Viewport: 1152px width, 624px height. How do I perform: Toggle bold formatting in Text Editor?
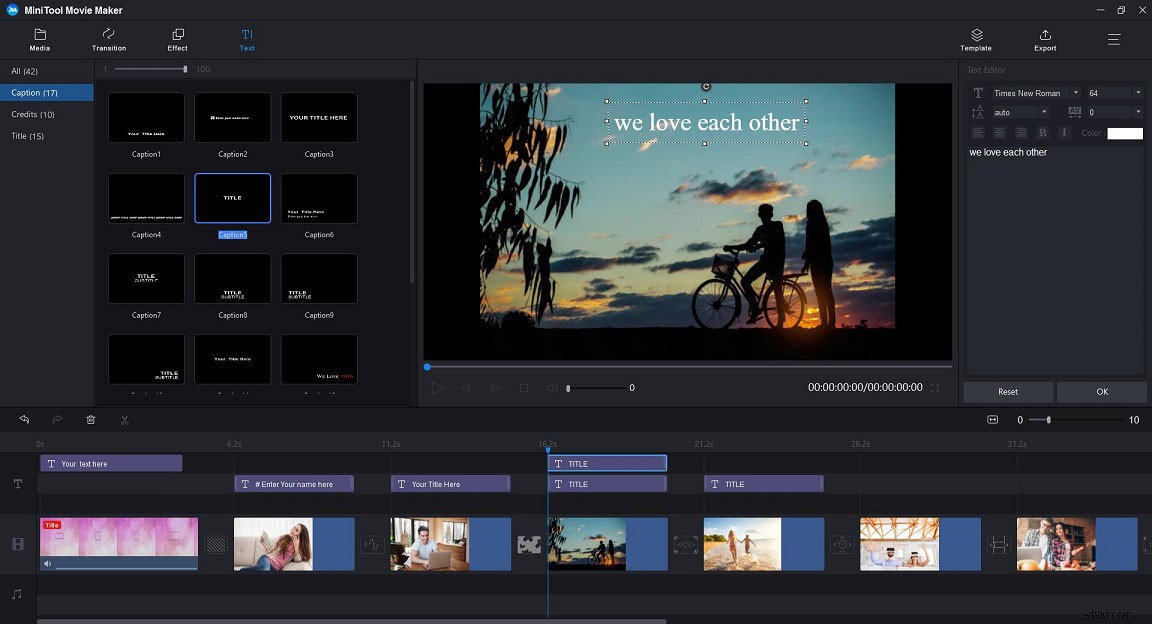(x=1043, y=133)
